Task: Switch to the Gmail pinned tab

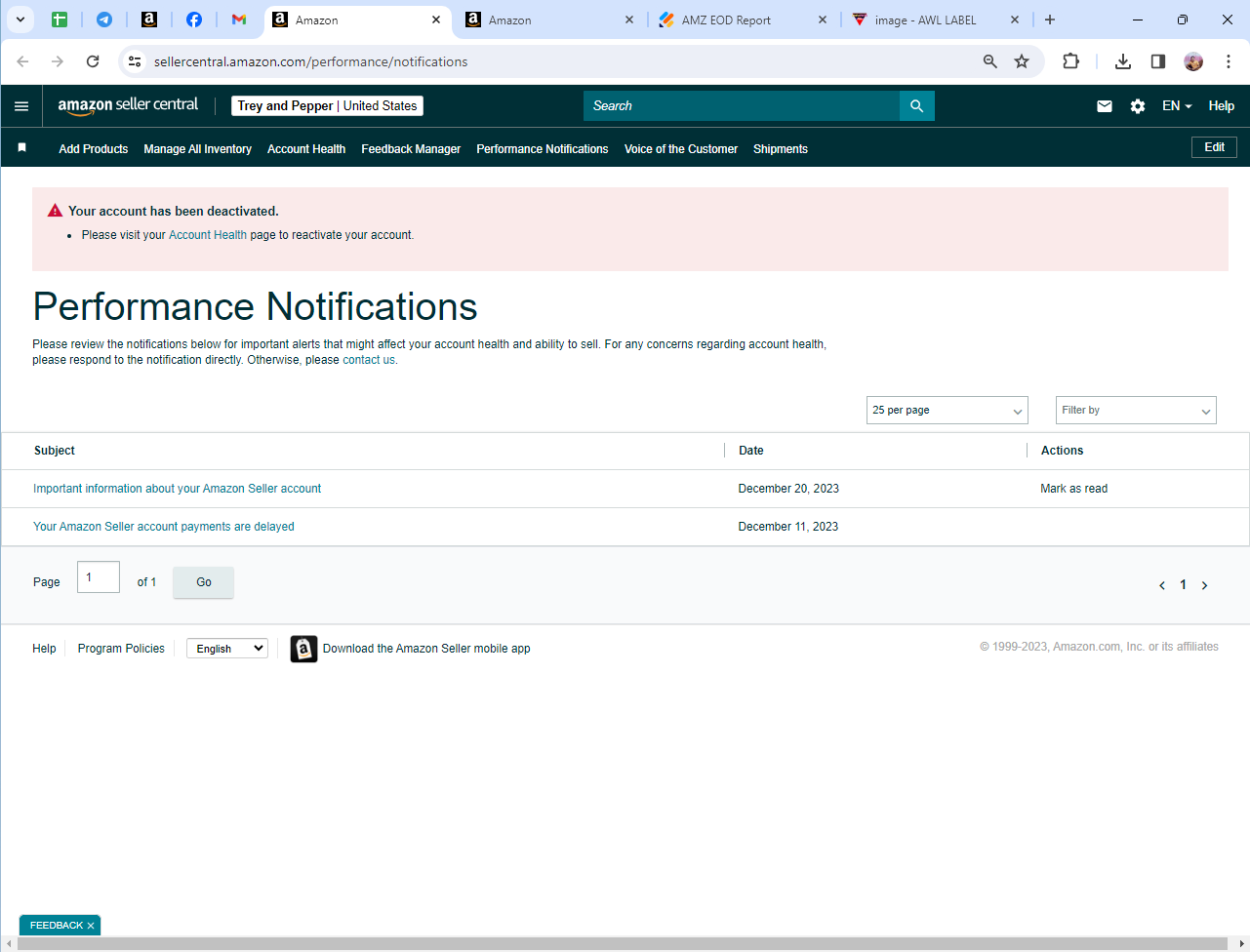Action: pyautogui.click(x=239, y=20)
